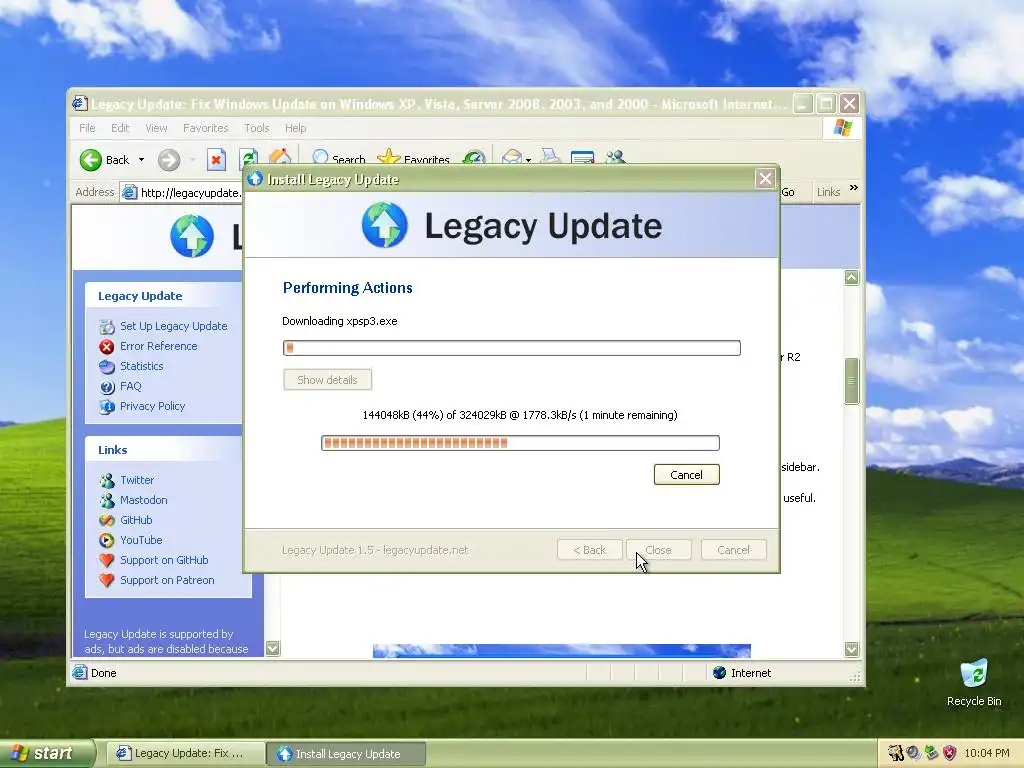Click the address bar URL field

point(182,193)
